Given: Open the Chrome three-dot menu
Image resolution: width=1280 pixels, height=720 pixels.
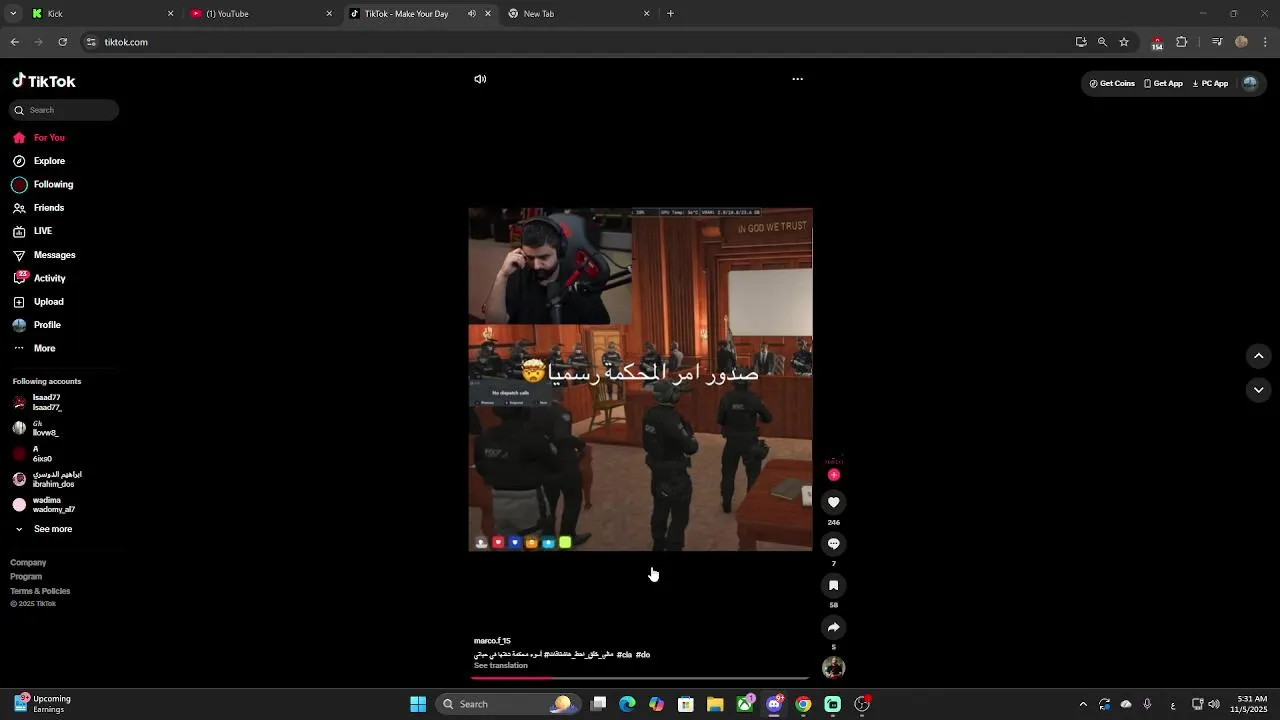Looking at the screenshot, I should pos(1265,42).
